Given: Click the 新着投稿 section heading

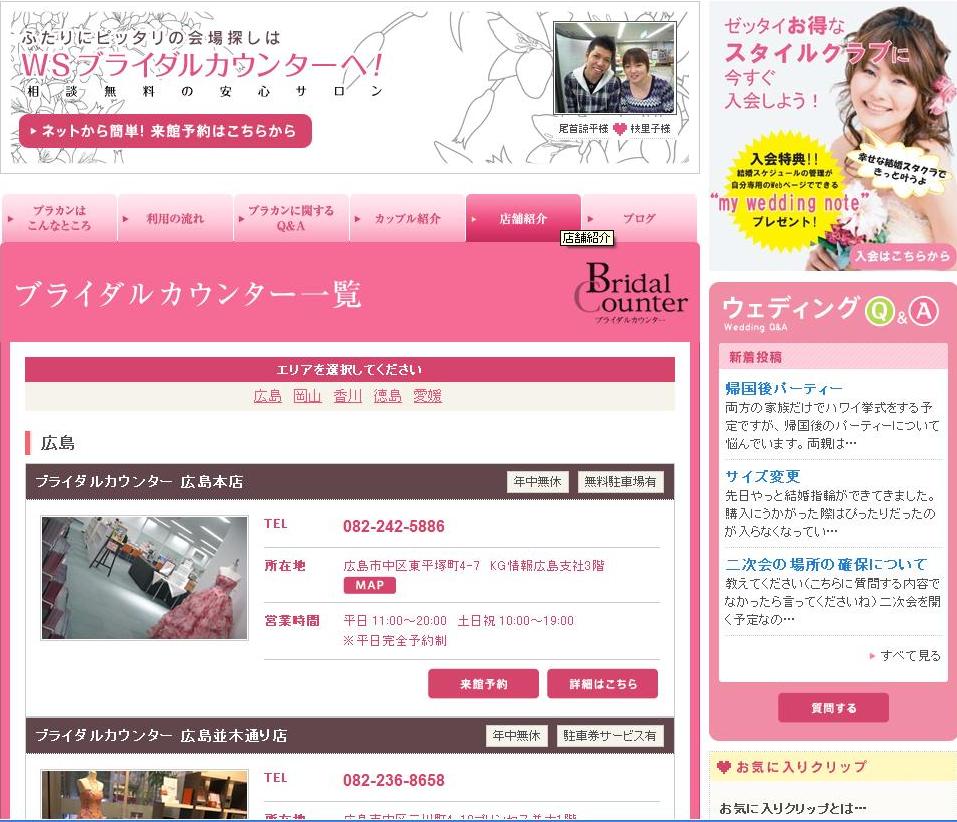Looking at the screenshot, I should coord(755,357).
